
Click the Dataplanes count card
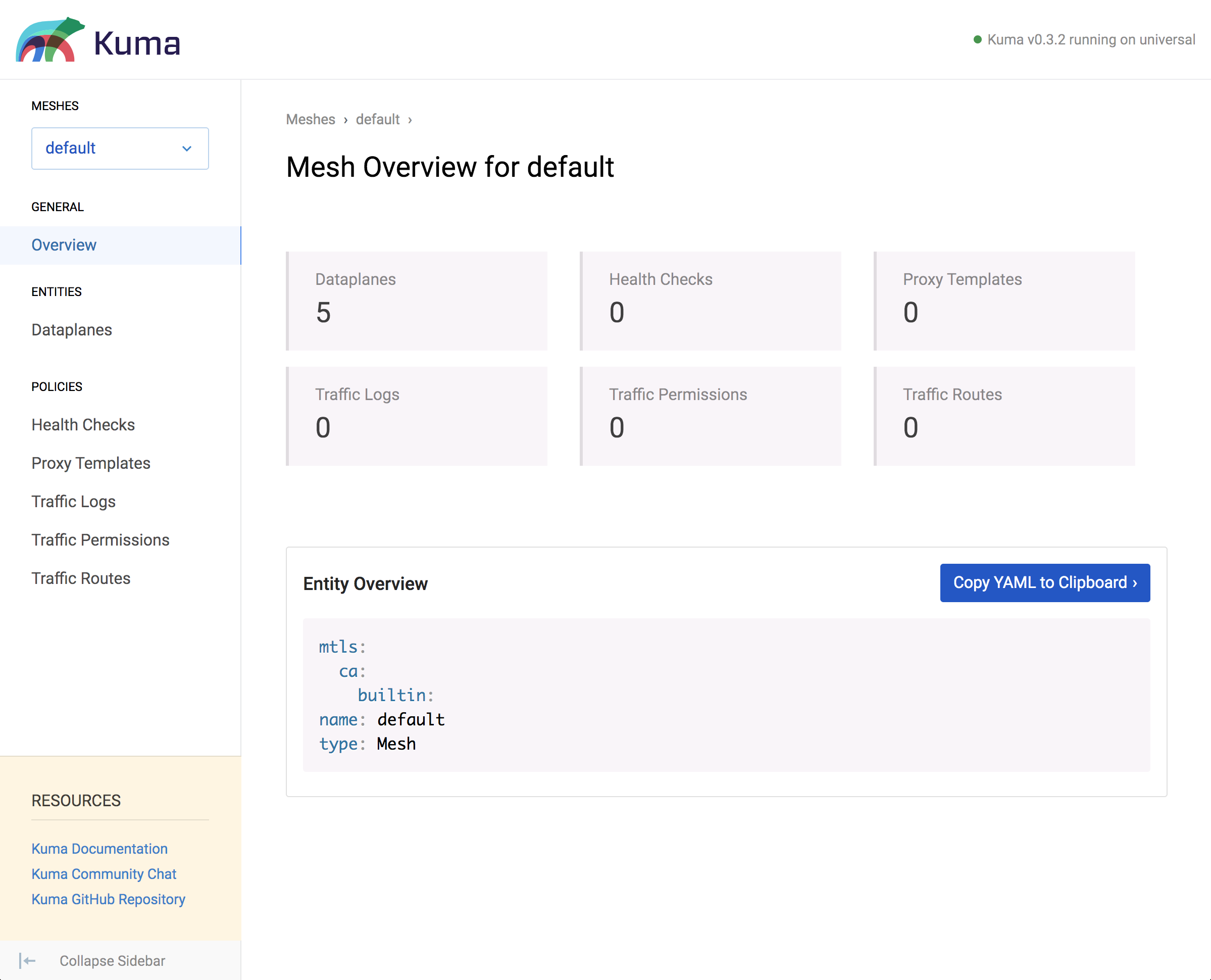[x=417, y=301]
